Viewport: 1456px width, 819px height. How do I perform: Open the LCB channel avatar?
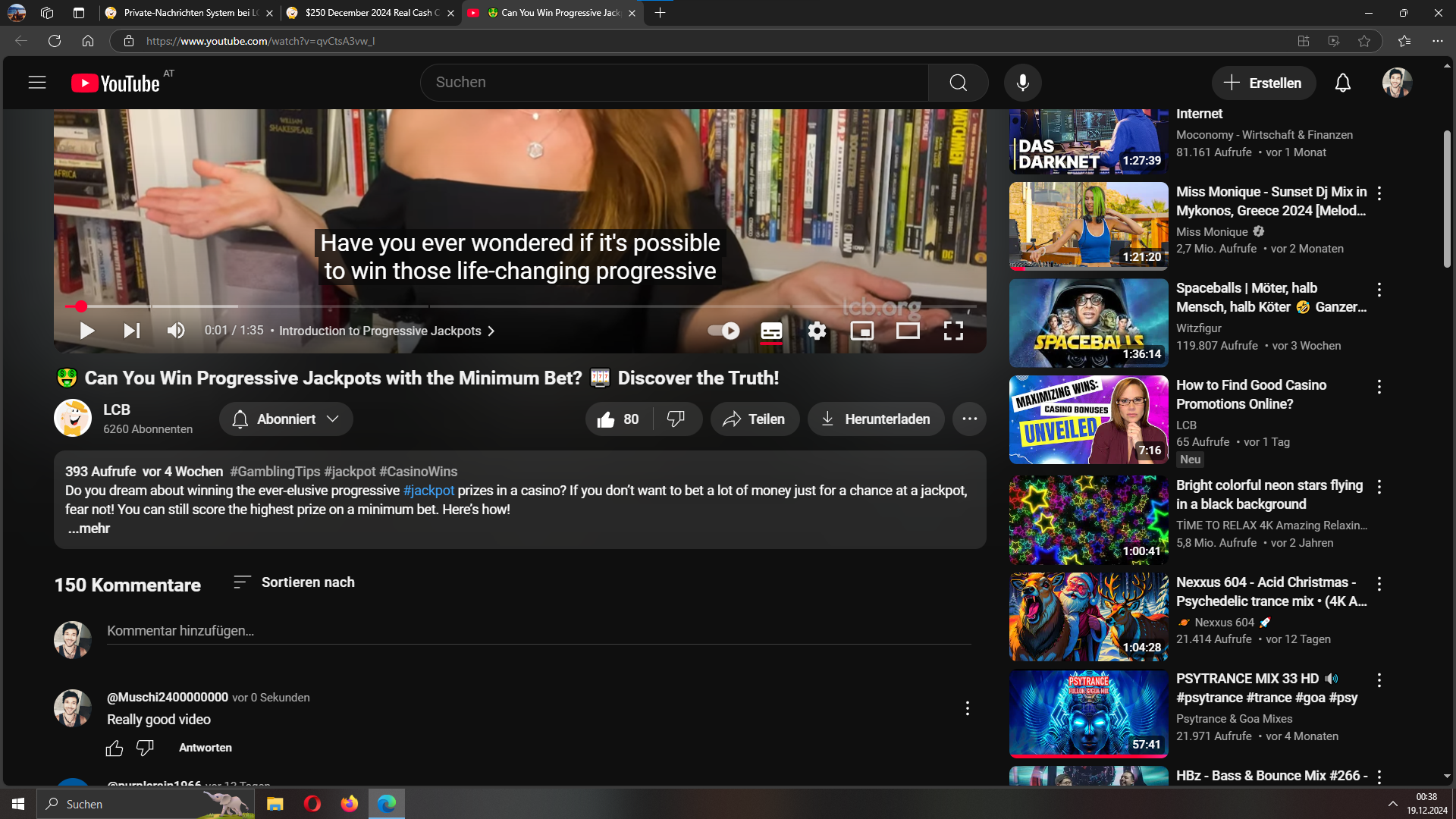tap(73, 418)
